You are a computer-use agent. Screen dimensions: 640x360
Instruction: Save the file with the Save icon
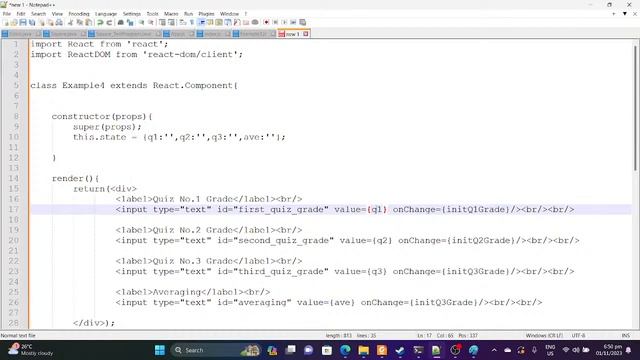pyautogui.click(x=23, y=22)
